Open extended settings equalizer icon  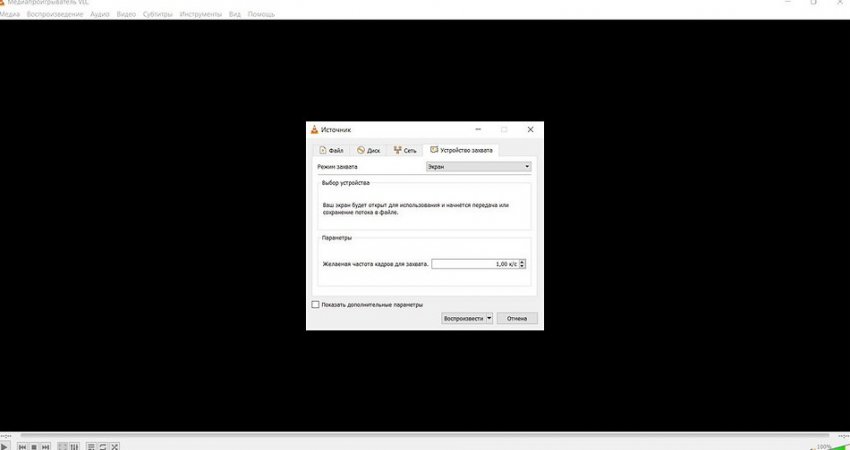click(x=75, y=446)
